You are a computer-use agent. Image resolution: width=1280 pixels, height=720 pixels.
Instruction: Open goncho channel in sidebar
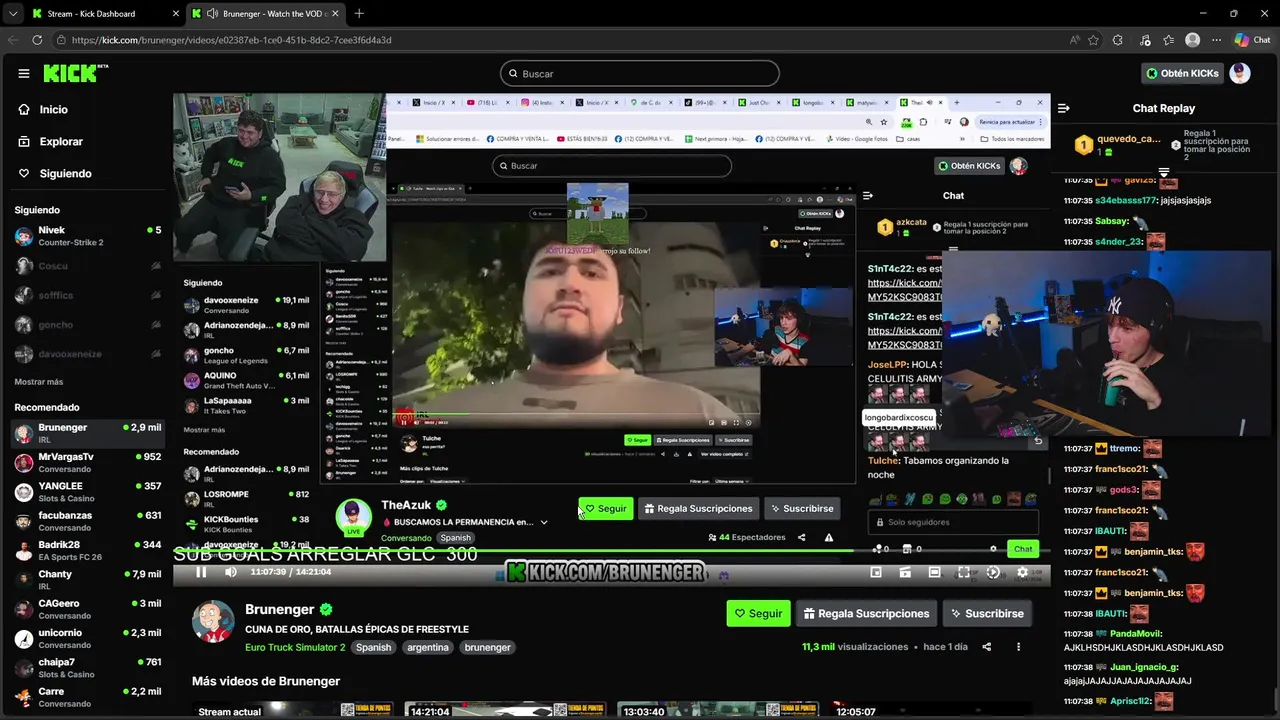(87, 325)
